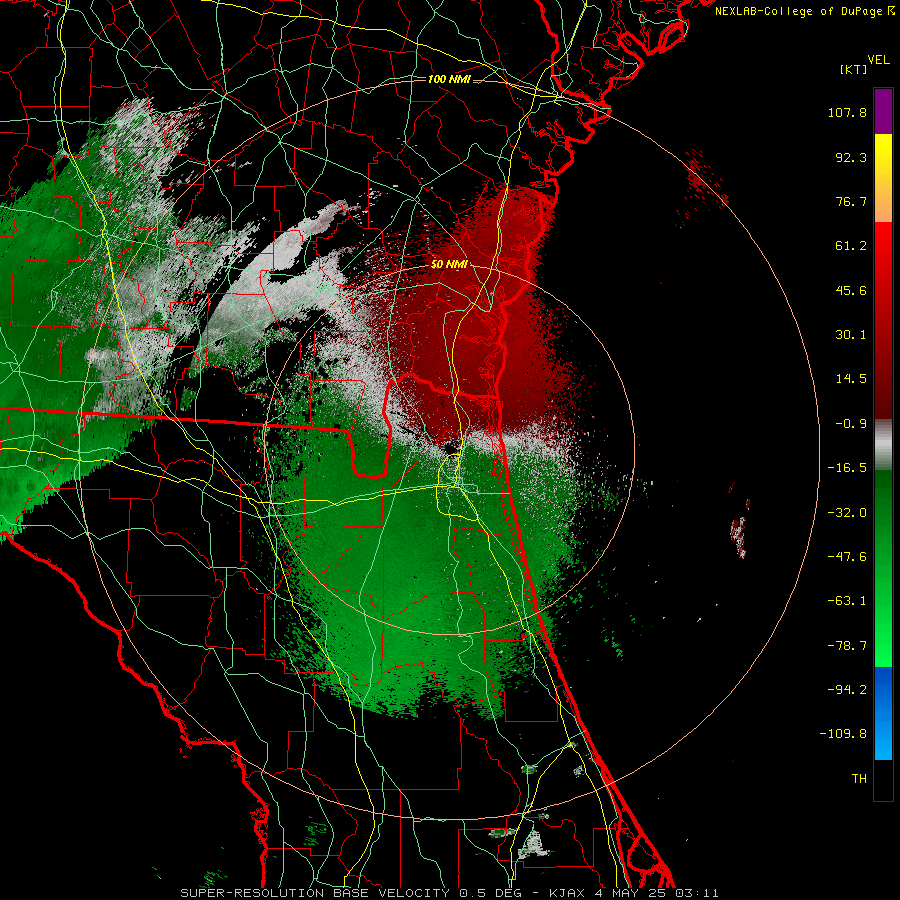Click the -63.1 velocity legend value

(x=847, y=601)
